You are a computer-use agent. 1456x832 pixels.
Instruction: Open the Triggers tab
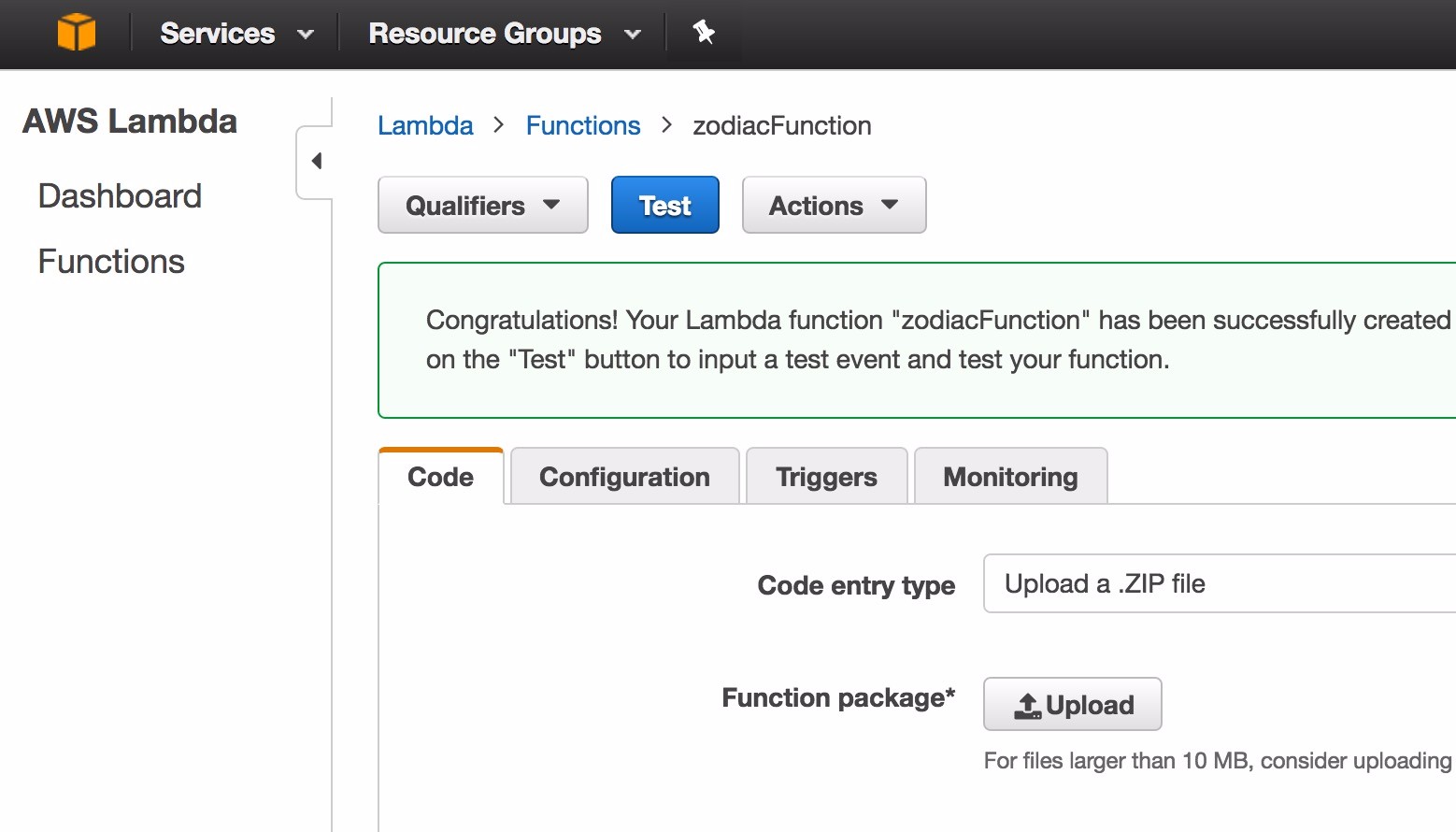(826, 477)
